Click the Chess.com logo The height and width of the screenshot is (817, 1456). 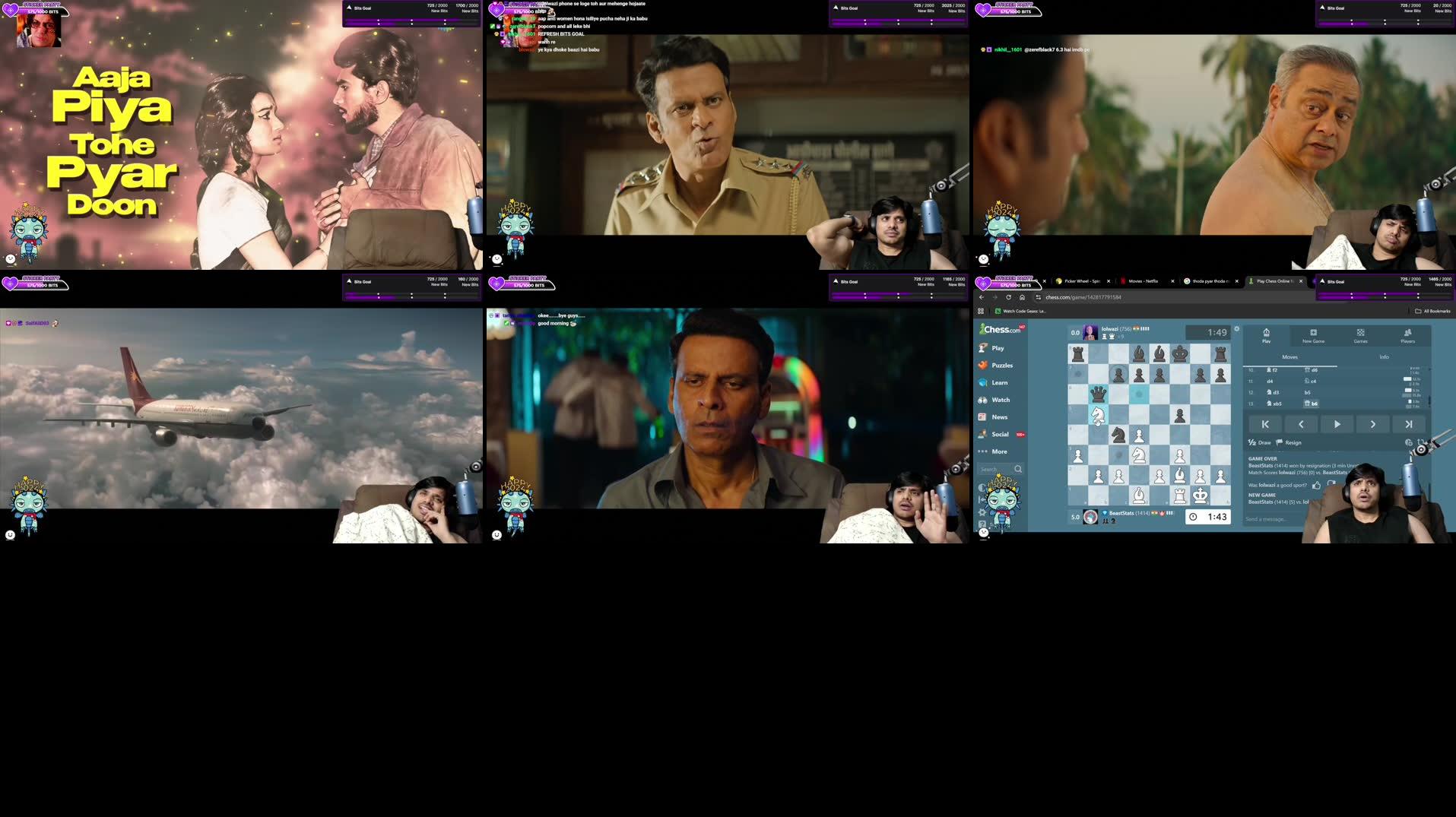click(999, 329)
